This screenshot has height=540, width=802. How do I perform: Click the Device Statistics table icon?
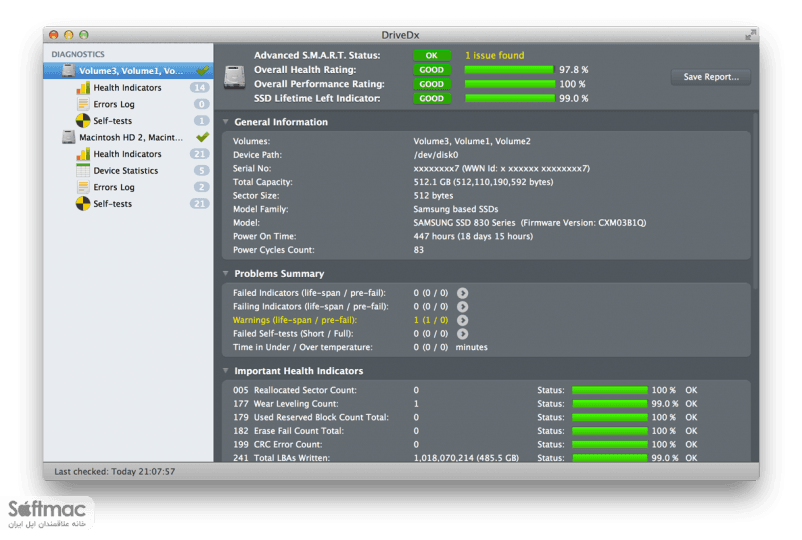pyautogui.click(x=83, y=170)
